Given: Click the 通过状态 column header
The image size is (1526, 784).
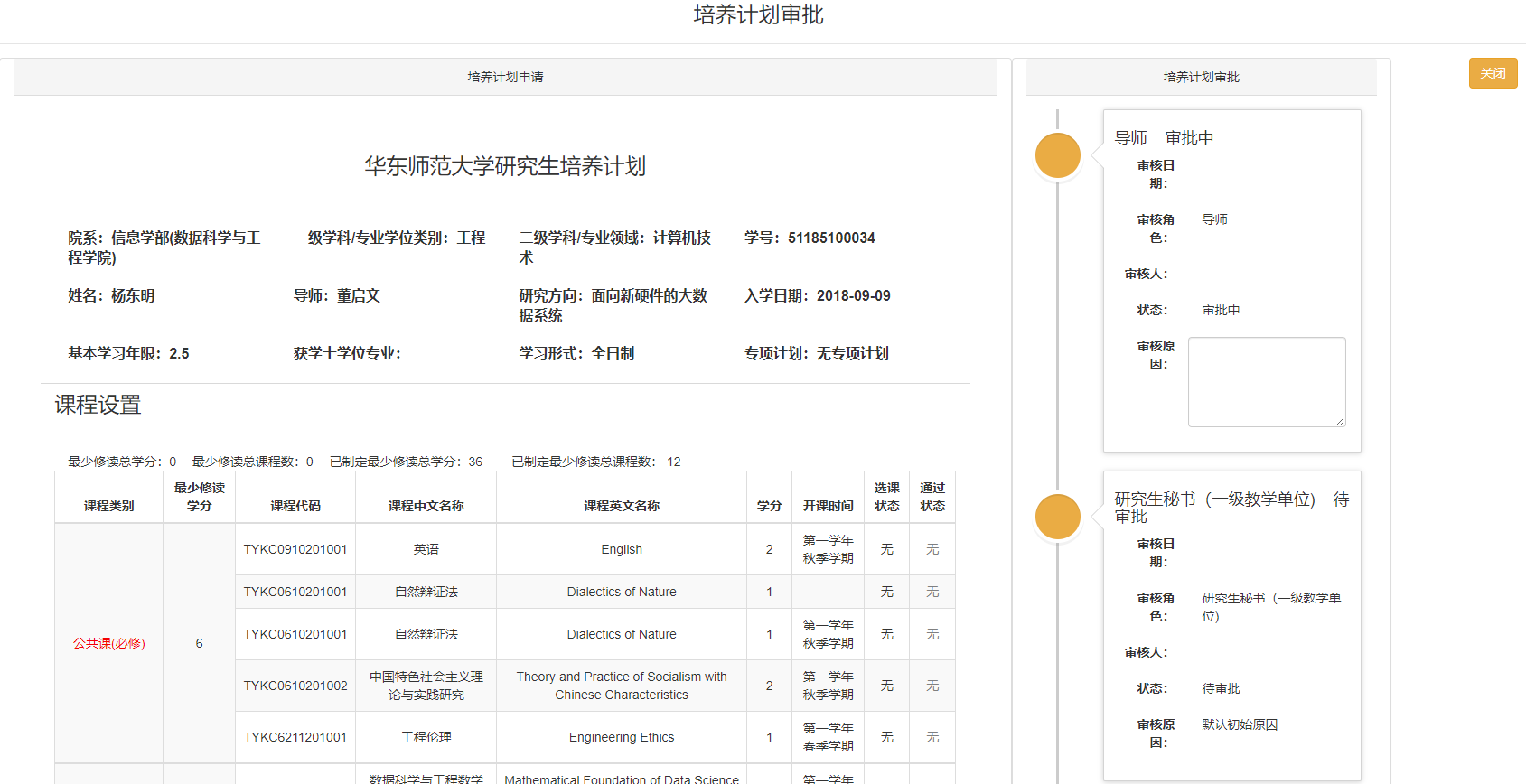Looking at the screenshot, I should [932, 497].
